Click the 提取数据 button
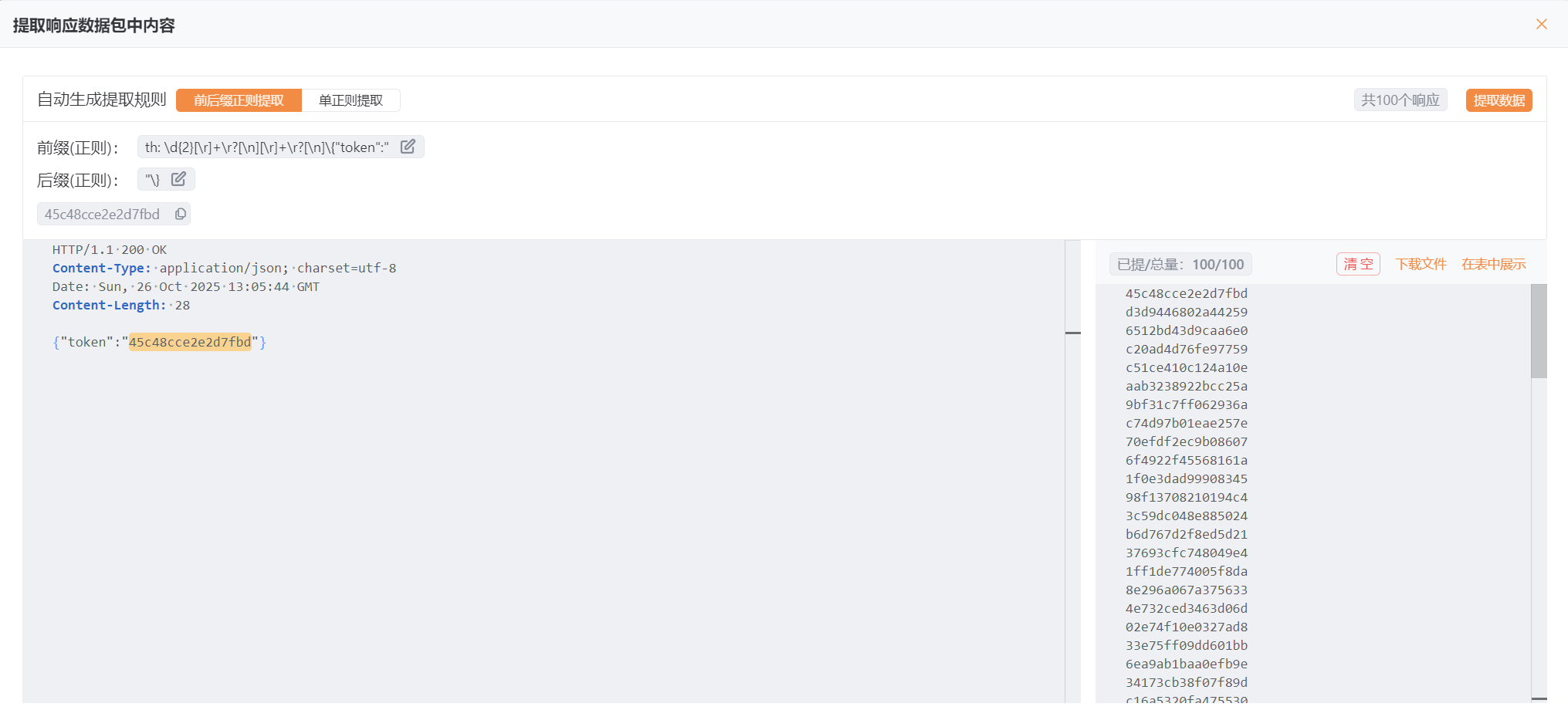Image resolution: width=1568 pixels, height=727 pixels. click(1499, 100)
